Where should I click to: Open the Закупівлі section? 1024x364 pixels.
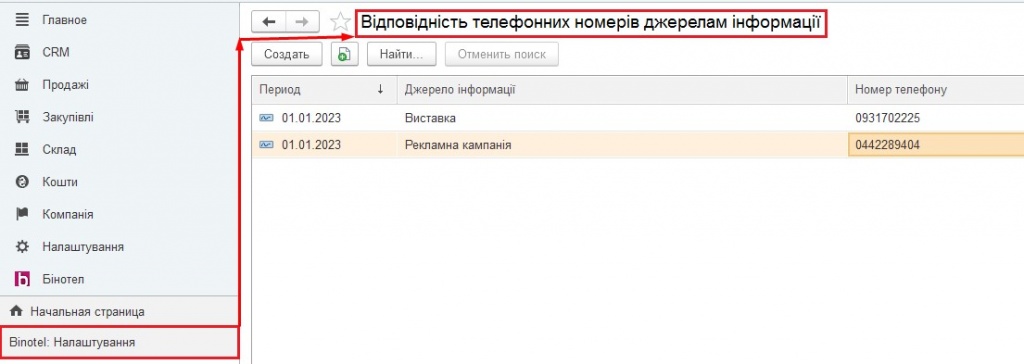[x=68, y=118]
